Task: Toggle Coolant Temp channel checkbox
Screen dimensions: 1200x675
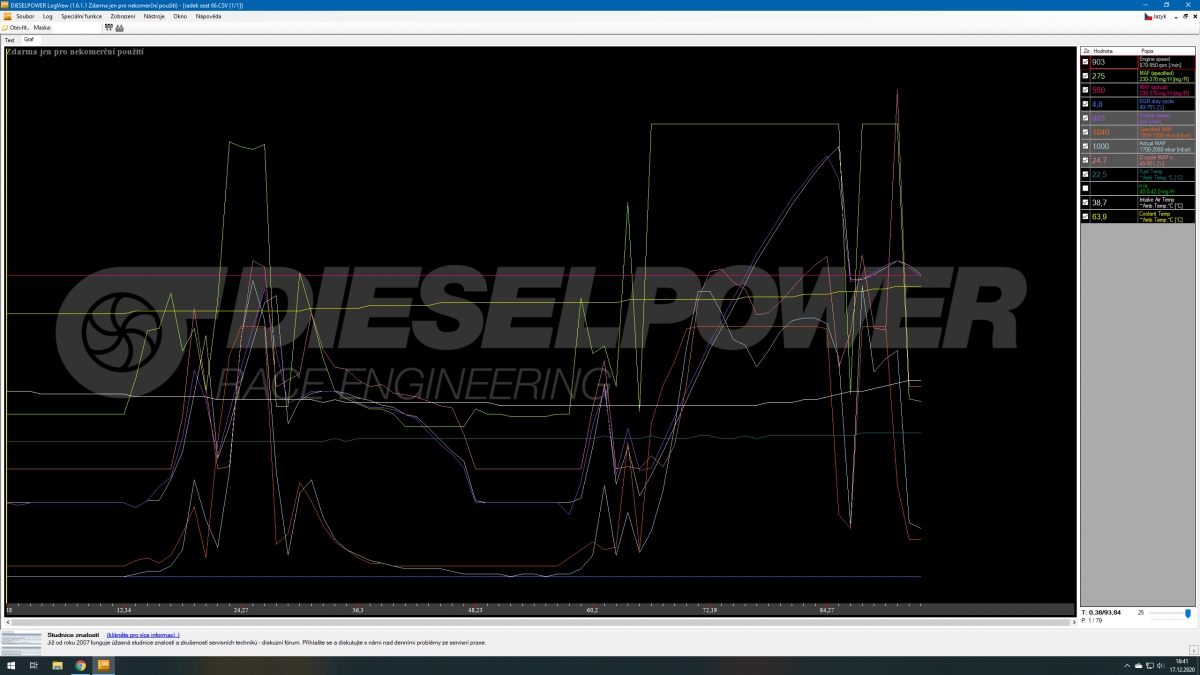Action: [x=1086, y=216]
